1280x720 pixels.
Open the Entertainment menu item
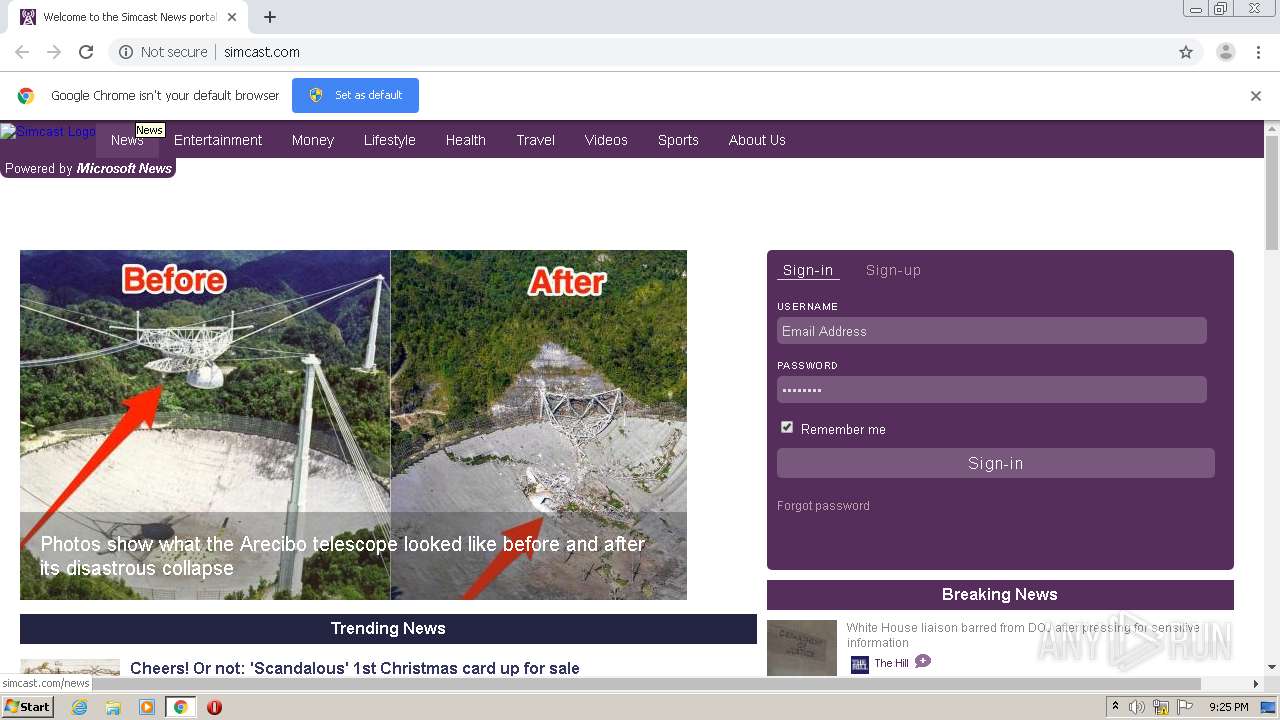pyautogui.click(x=218, y=140)
